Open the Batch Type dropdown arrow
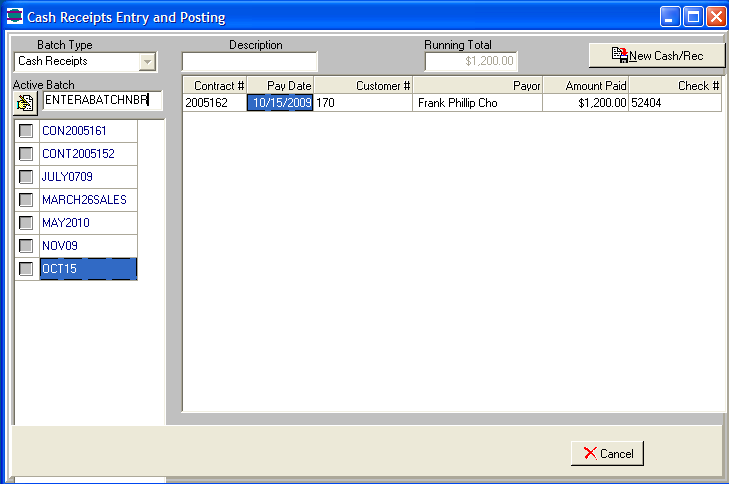The width and height of the screenshot is (729, 484). click(147, 62)
